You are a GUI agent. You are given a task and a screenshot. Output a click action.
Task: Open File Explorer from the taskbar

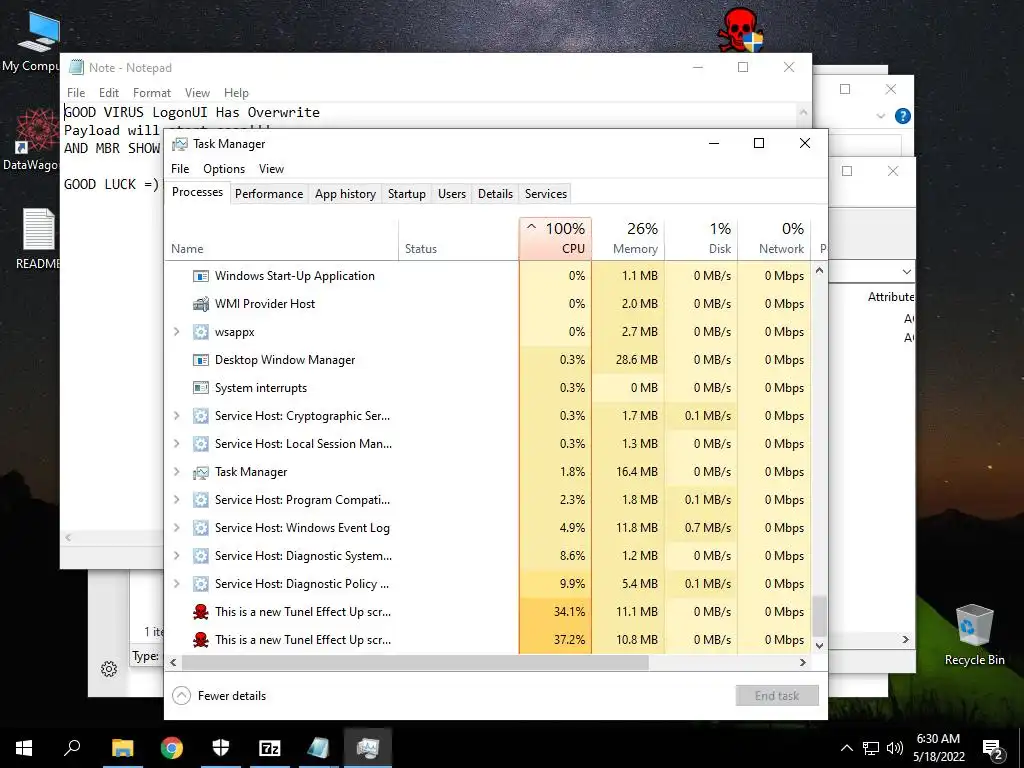pyautogui.click(x=122, y=748)
